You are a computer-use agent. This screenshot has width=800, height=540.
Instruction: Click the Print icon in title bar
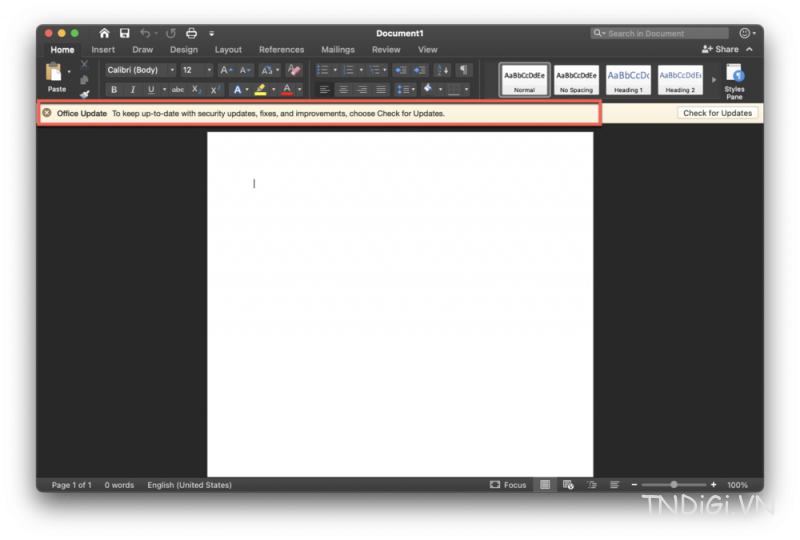point(191,33)
